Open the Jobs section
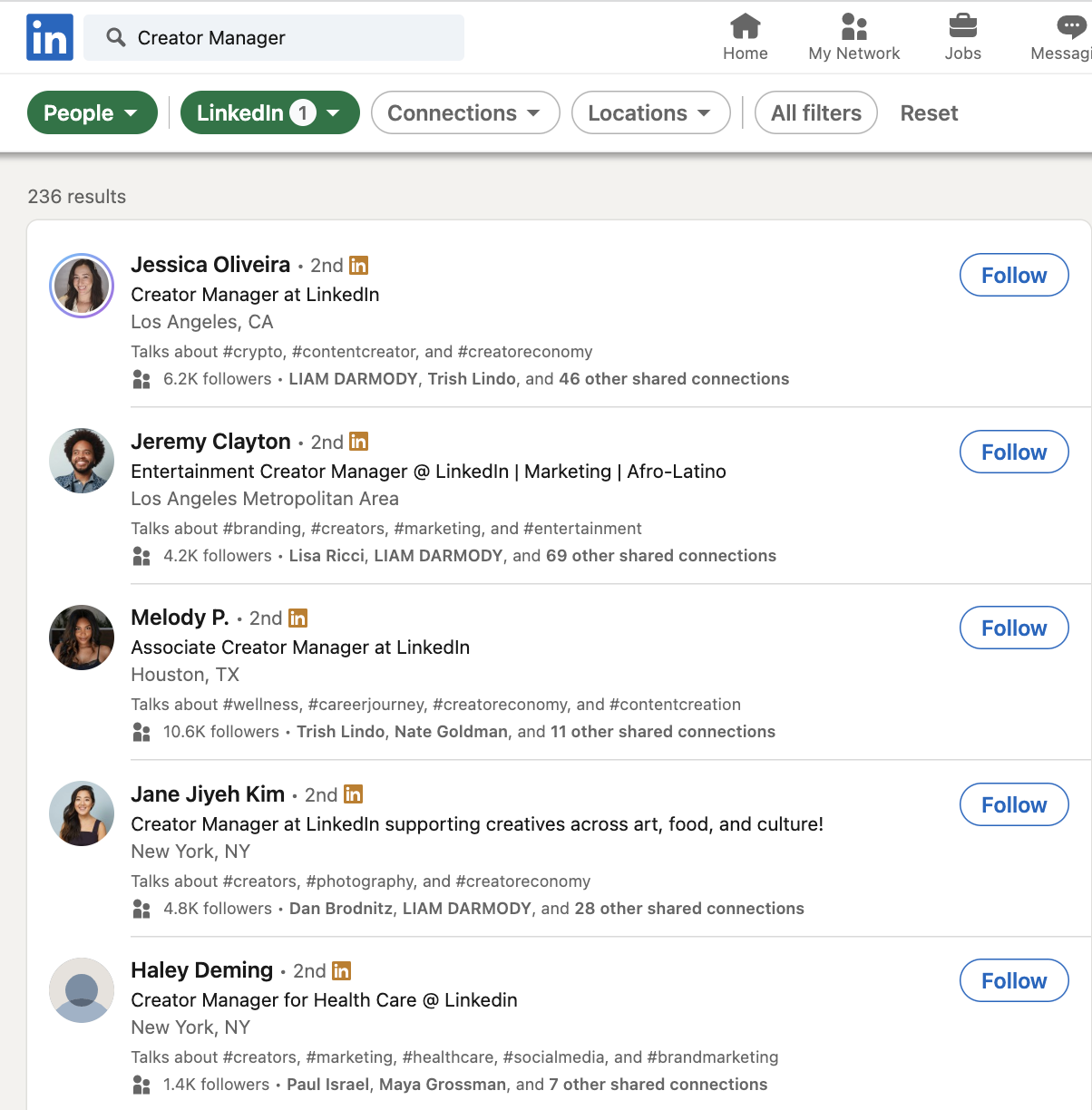The width and height of the screenshot is (1092, 1110). (962, 36)
